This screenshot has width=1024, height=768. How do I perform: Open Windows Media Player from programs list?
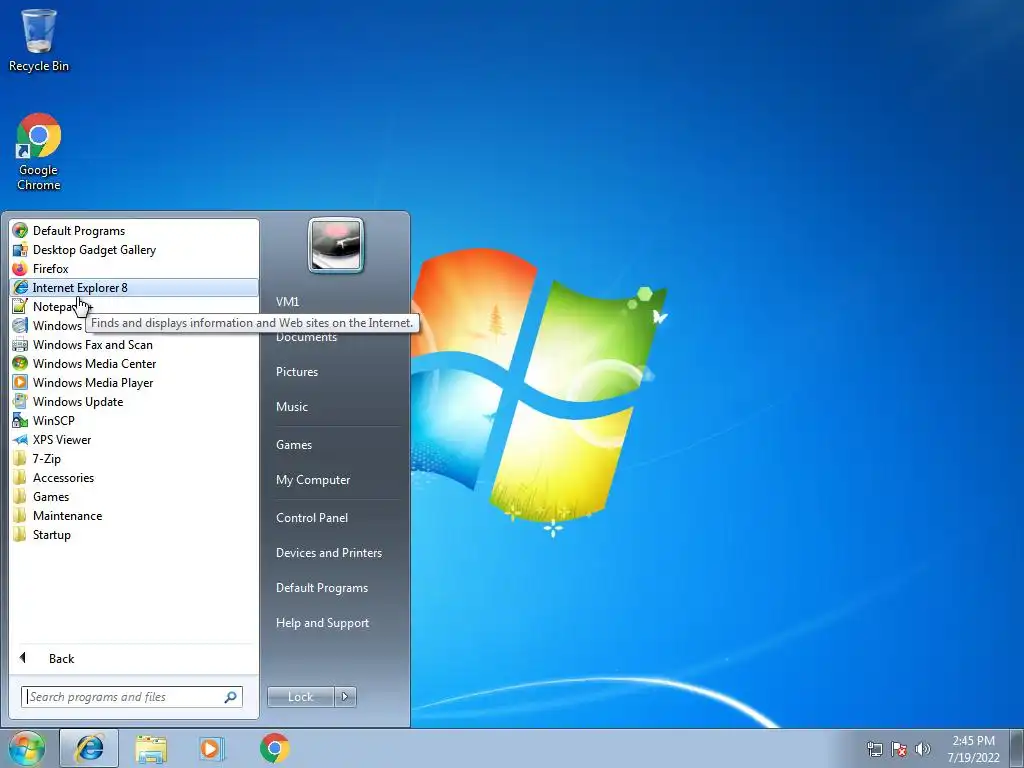point(134,382)
